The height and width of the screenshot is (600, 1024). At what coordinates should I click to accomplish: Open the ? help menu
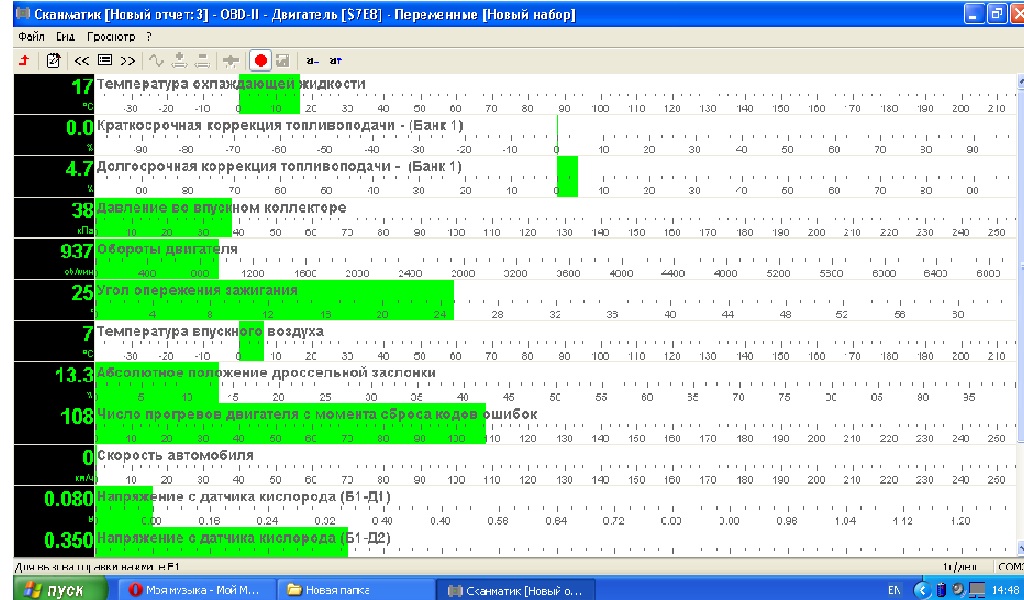pyautogui.click(x=149, y=37)
